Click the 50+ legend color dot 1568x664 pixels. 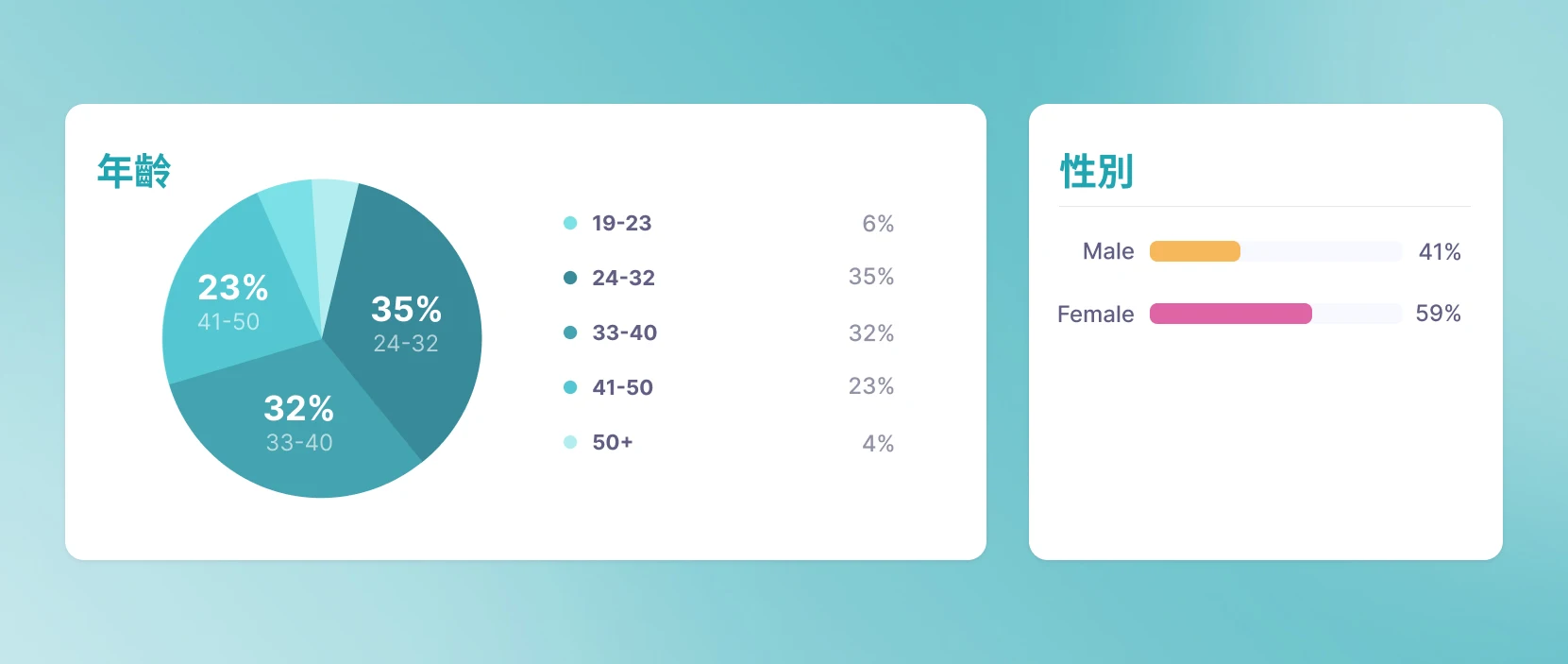570,442
